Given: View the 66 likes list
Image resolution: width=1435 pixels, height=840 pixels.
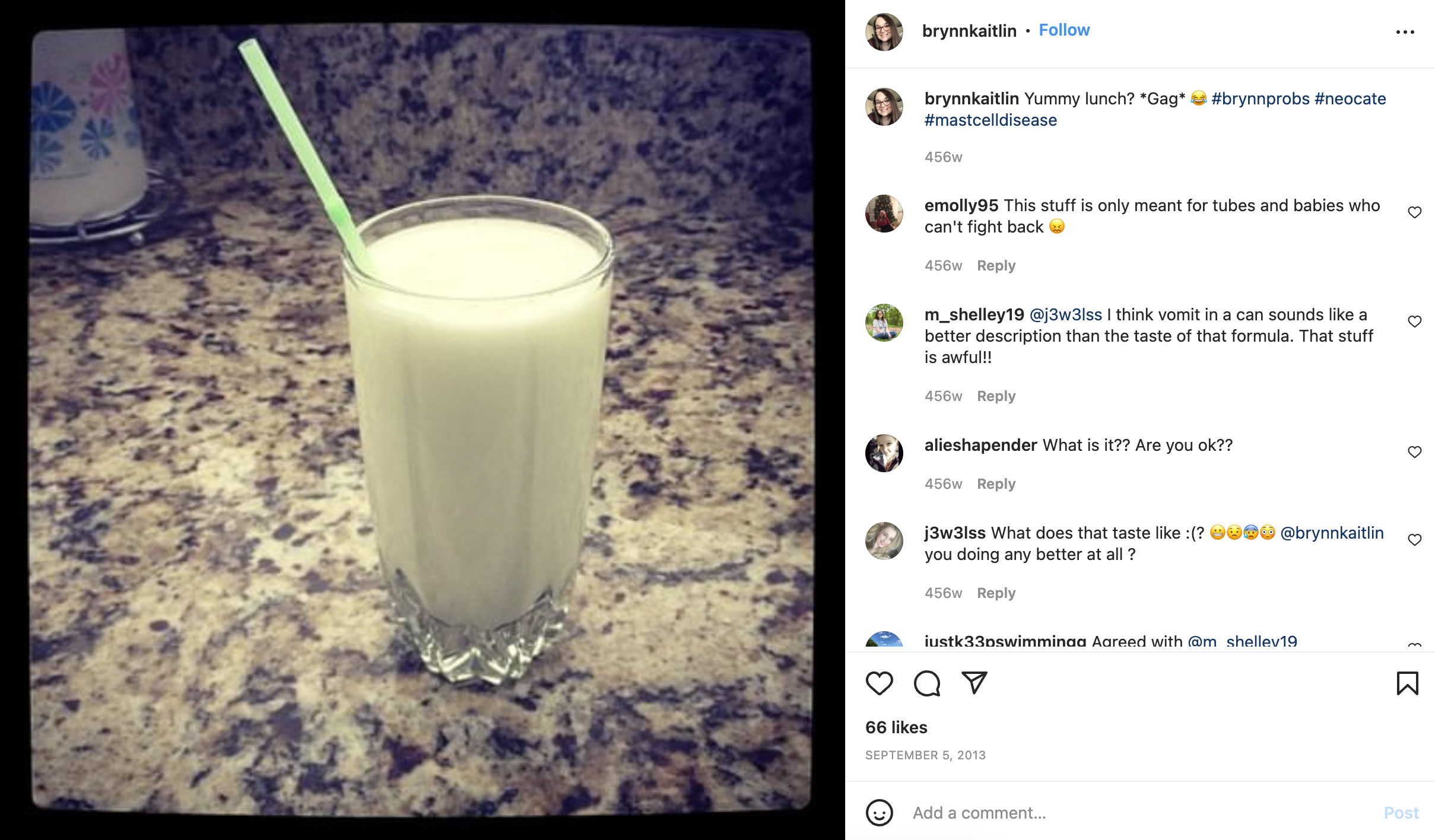Looking at the screenshot, I should pos(896,727).
